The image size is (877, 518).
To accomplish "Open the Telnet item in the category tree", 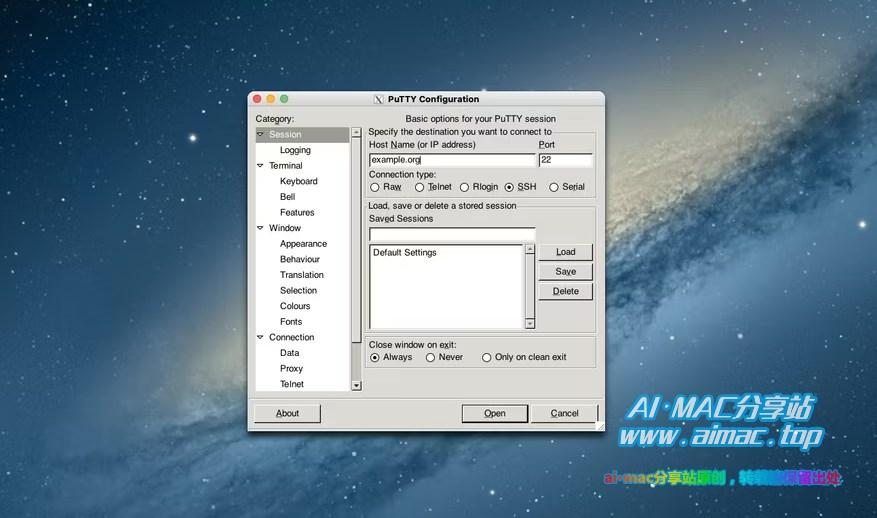I will 291,384.
